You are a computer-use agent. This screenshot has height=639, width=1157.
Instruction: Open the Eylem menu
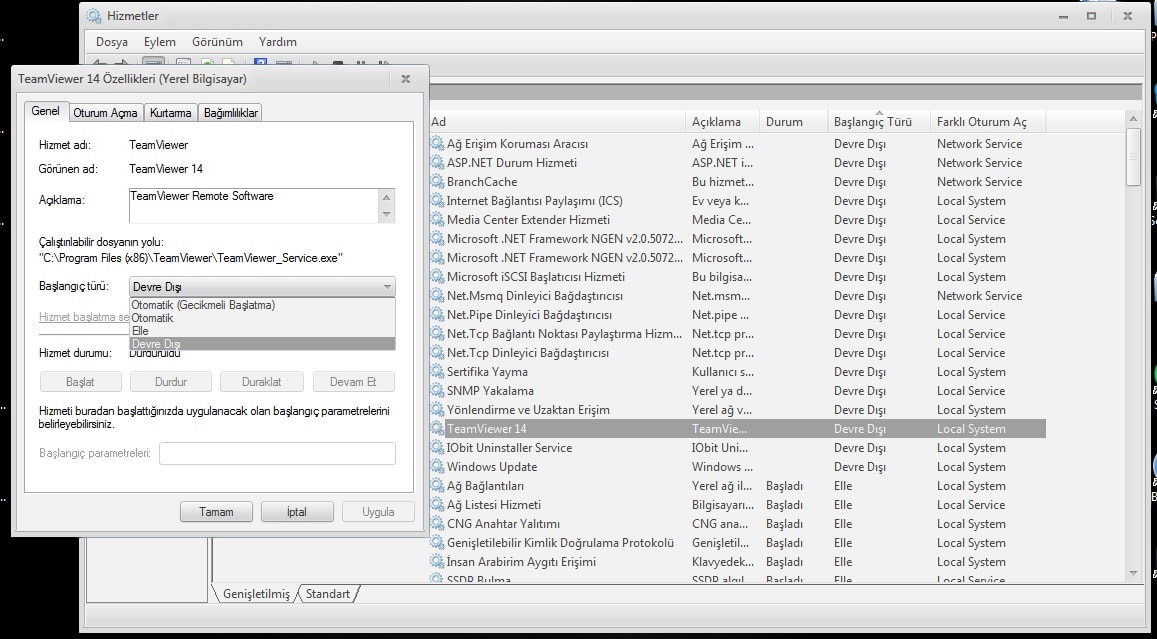click(x=159, y=42)
